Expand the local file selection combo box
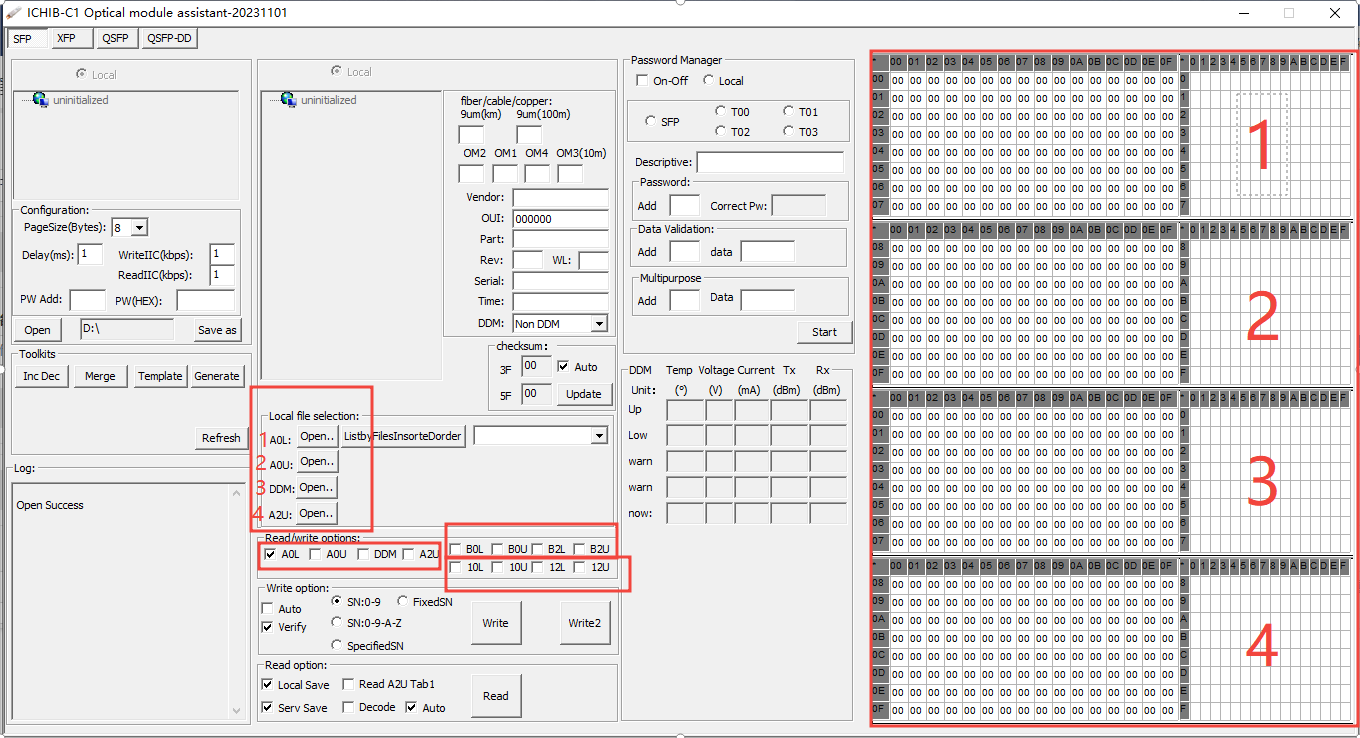Image resolution: width=1360 pixels, height=738 pixels. (x=599, y=435)
